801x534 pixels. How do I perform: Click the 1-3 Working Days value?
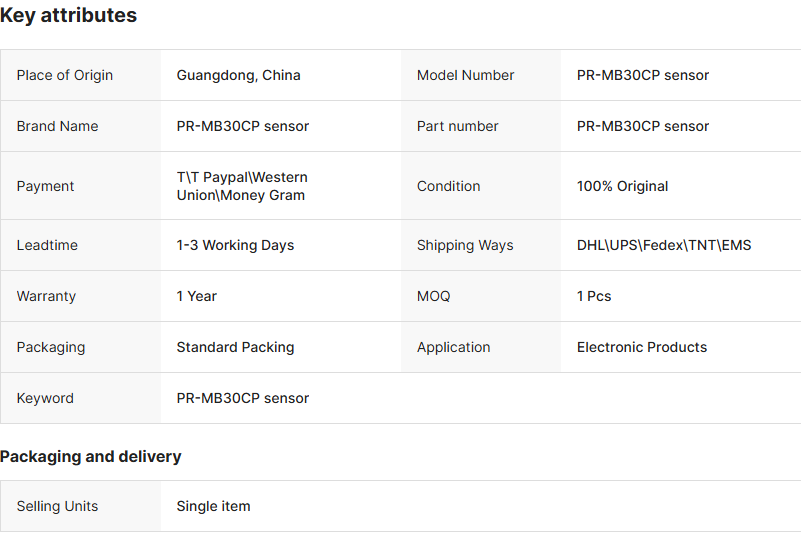click(x=235, y=245)
